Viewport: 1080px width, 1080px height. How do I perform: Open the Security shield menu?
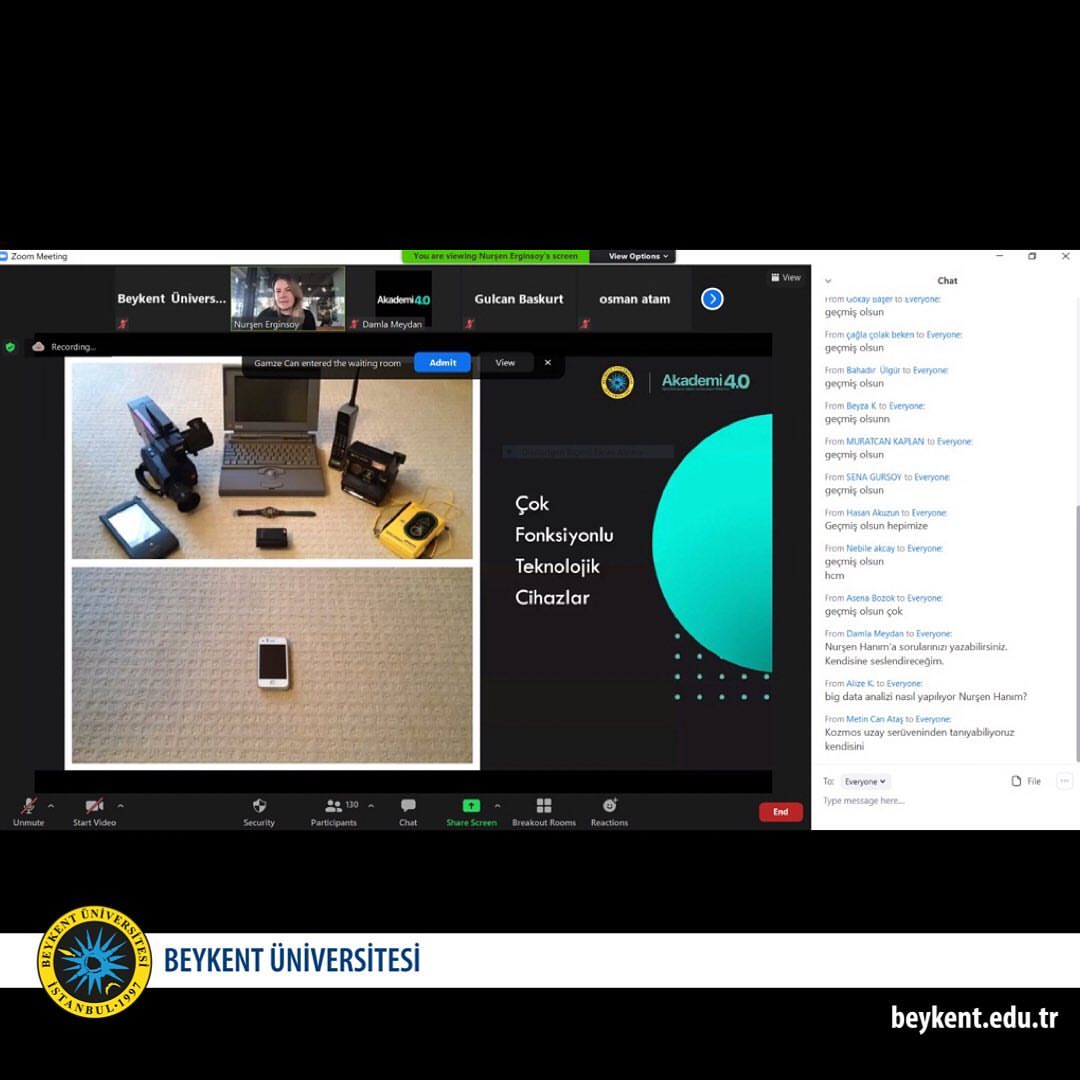(259, 811)
